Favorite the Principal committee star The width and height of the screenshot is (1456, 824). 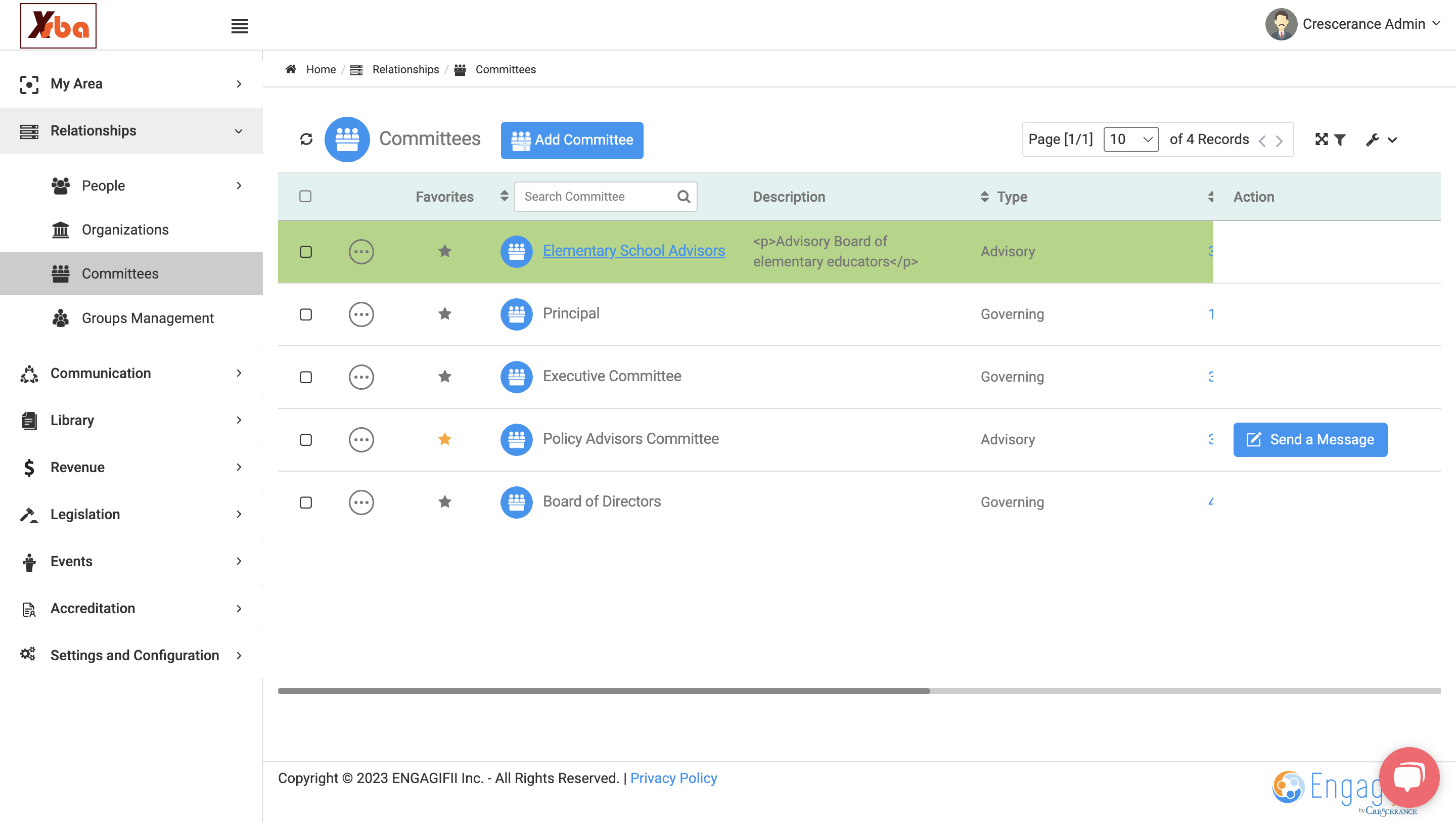[445, 313]
